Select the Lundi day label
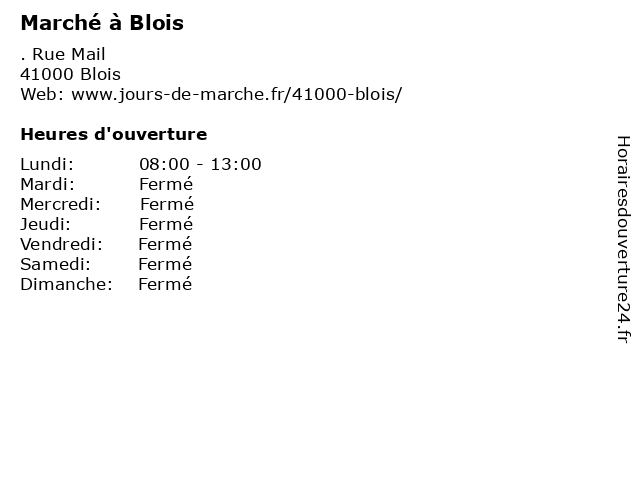 point(47,164)
